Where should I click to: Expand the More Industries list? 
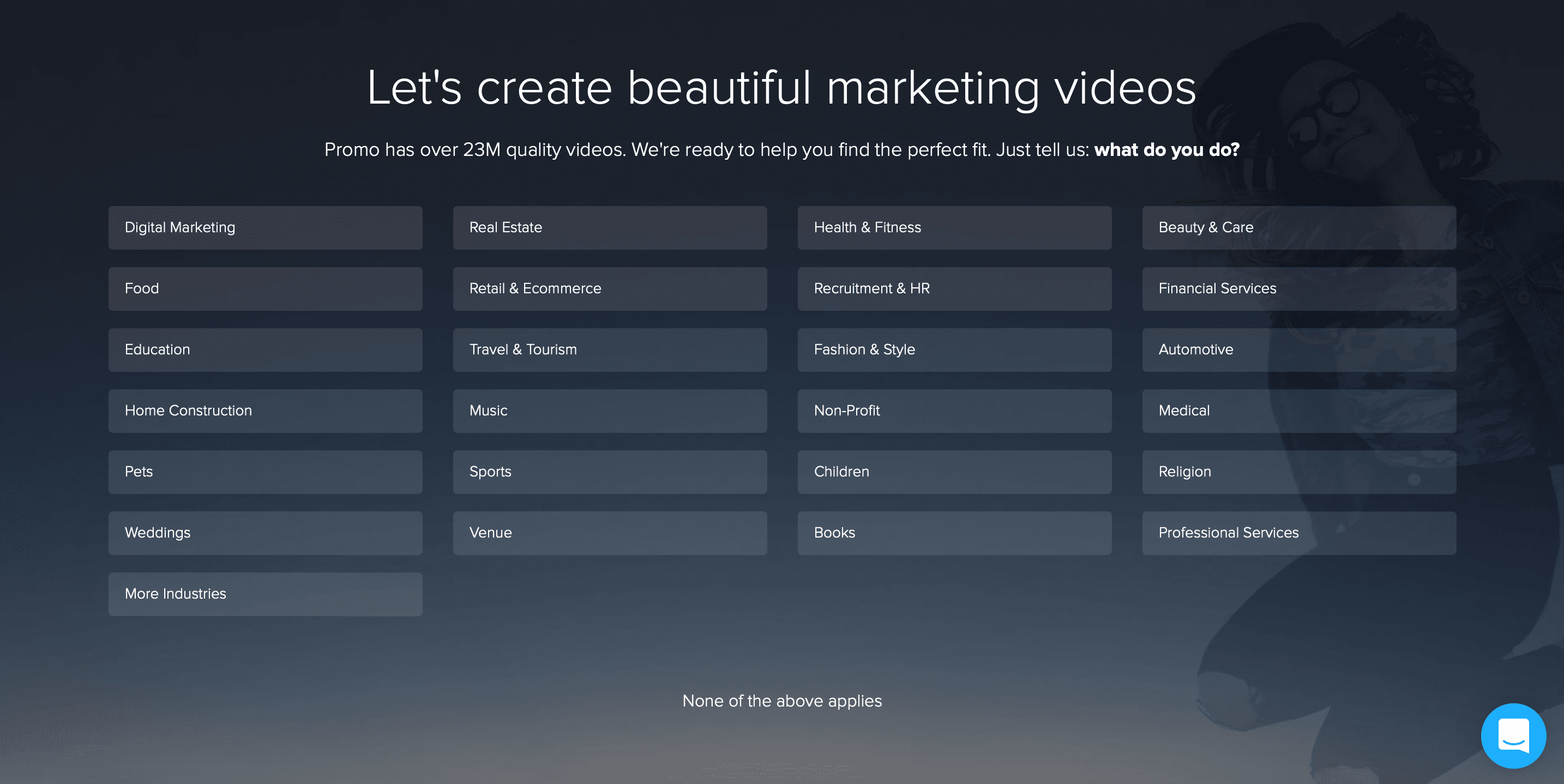pos(266,594)
